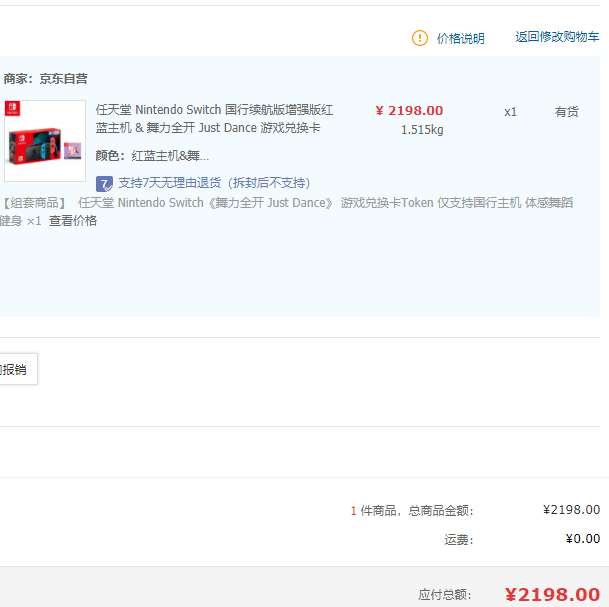The image size is (609, 607).
Task: Click 返回修改购物车 to edit the cart
Action: pos(557,37)
